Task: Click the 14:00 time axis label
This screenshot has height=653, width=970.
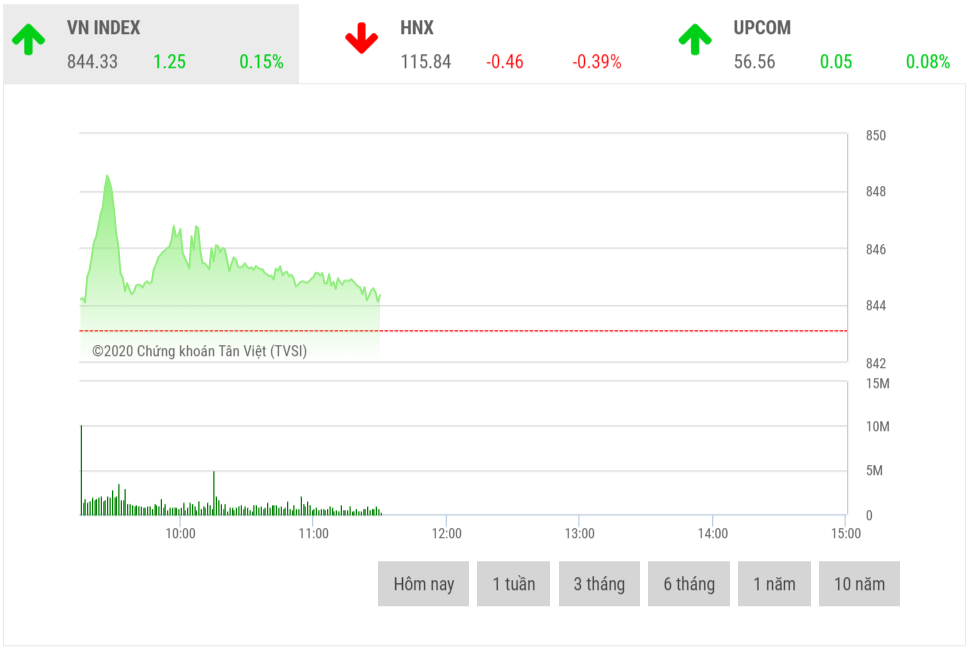Action: coord(712,534)
